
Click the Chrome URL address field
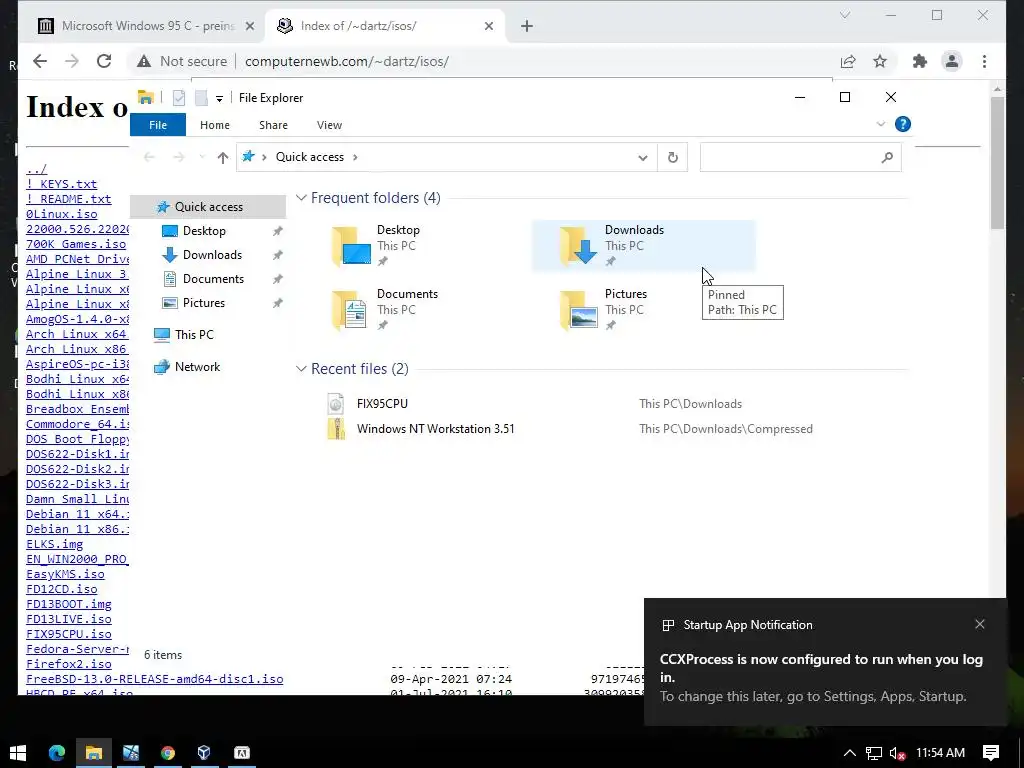(346, 61)
